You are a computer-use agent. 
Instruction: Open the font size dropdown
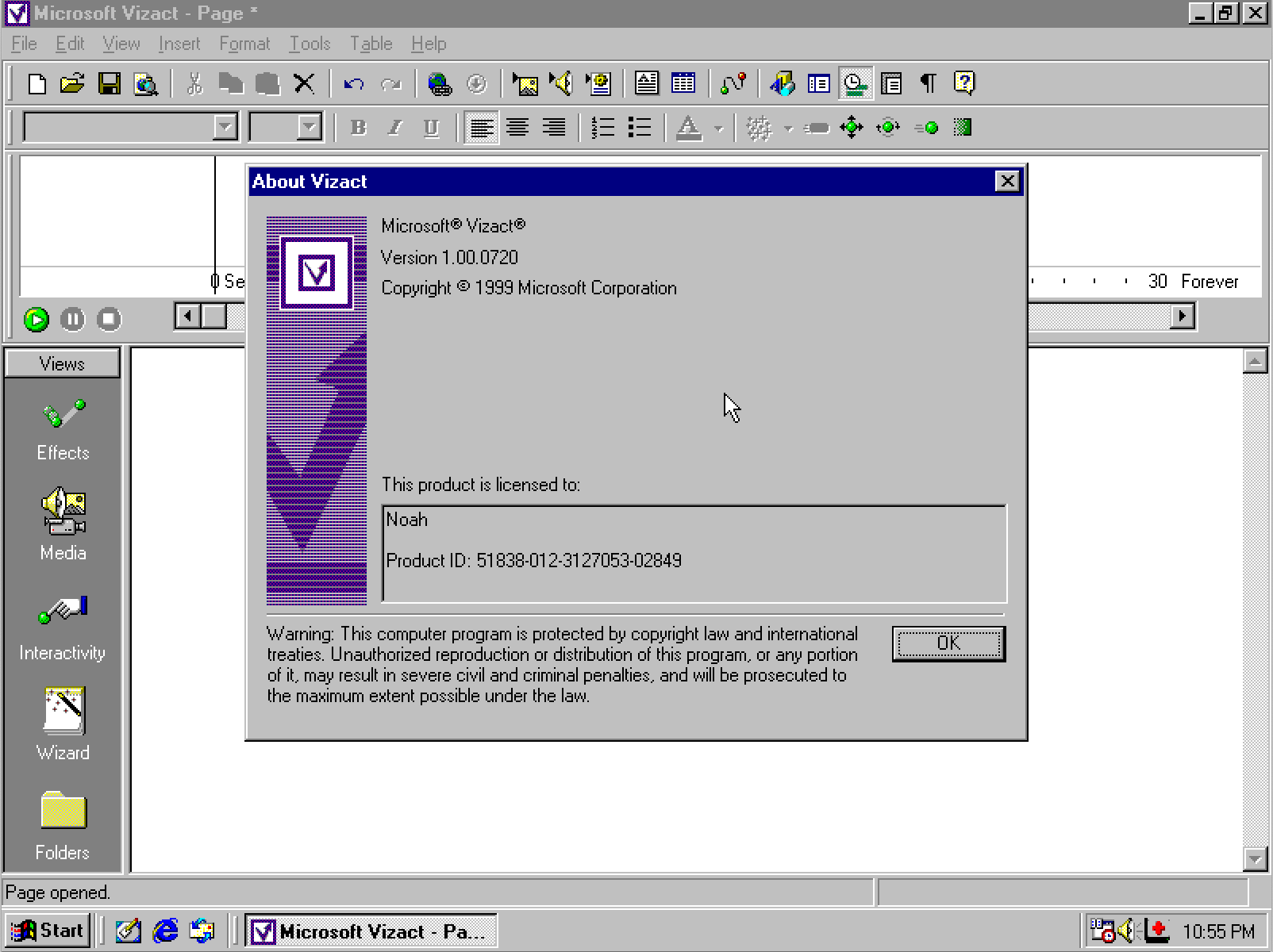click(x=309, y=127)
